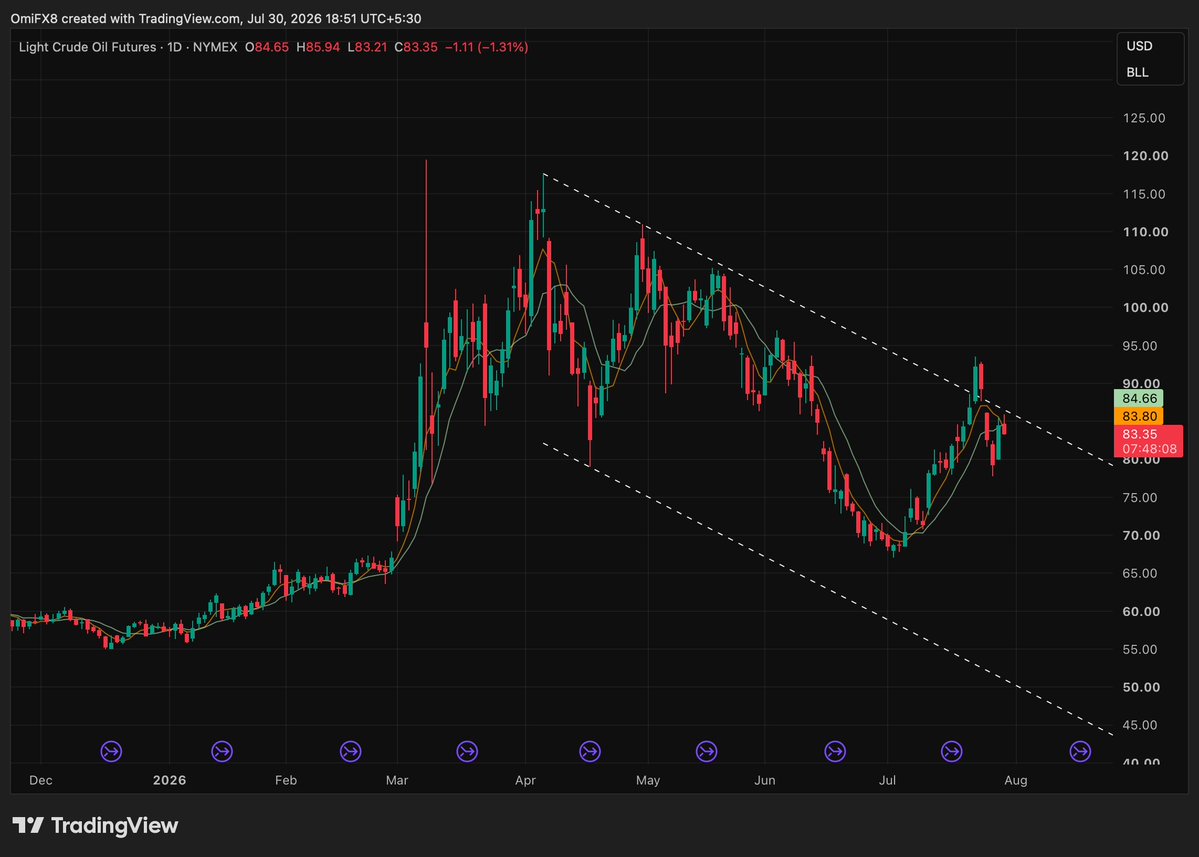Image resolution: width=1199 pixels, height=857 pixels.
Task: Click the Dec label on the time axis
Action: coord(41,781)
